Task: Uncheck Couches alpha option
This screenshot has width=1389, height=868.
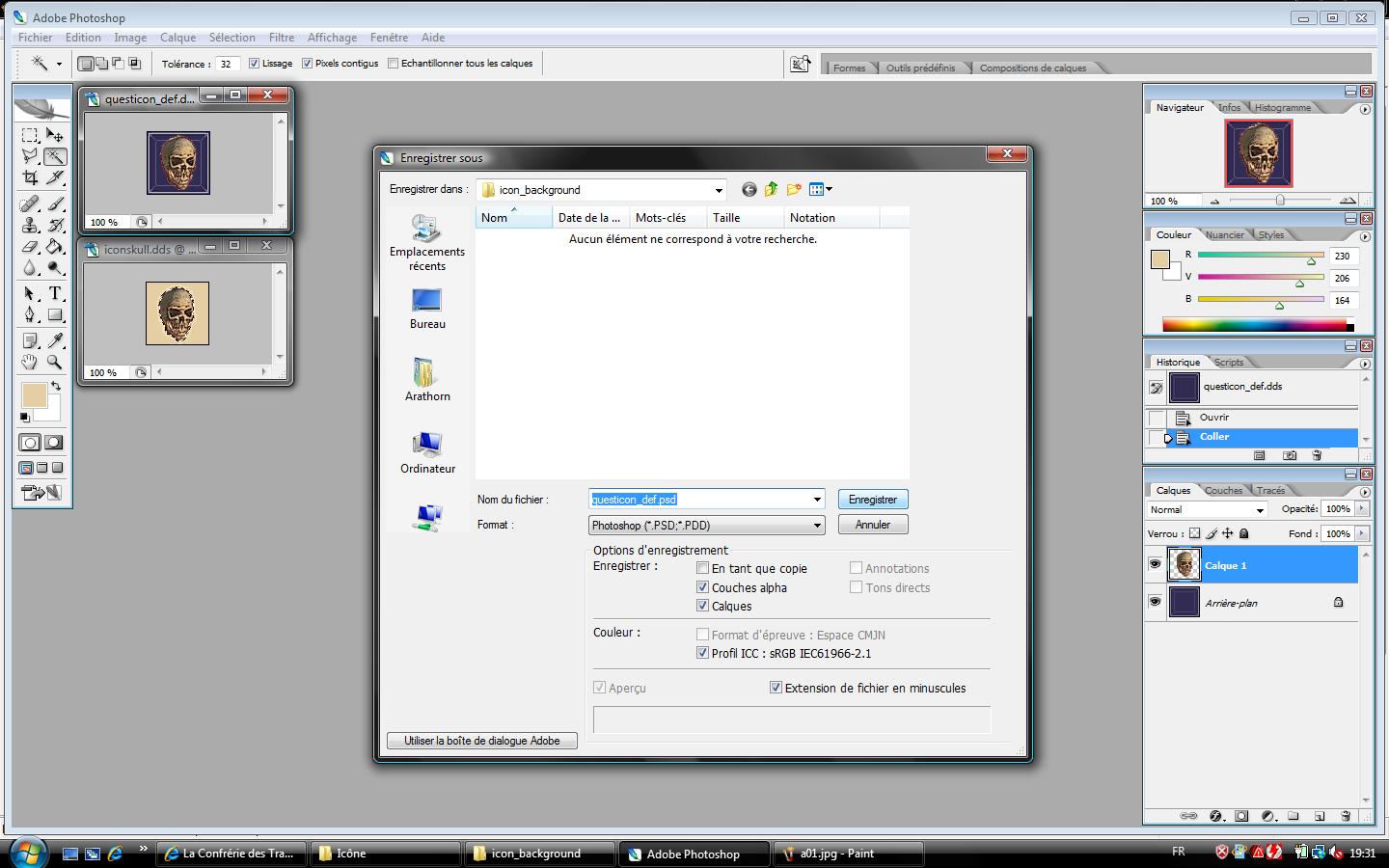Action: (x=702, y=587)
